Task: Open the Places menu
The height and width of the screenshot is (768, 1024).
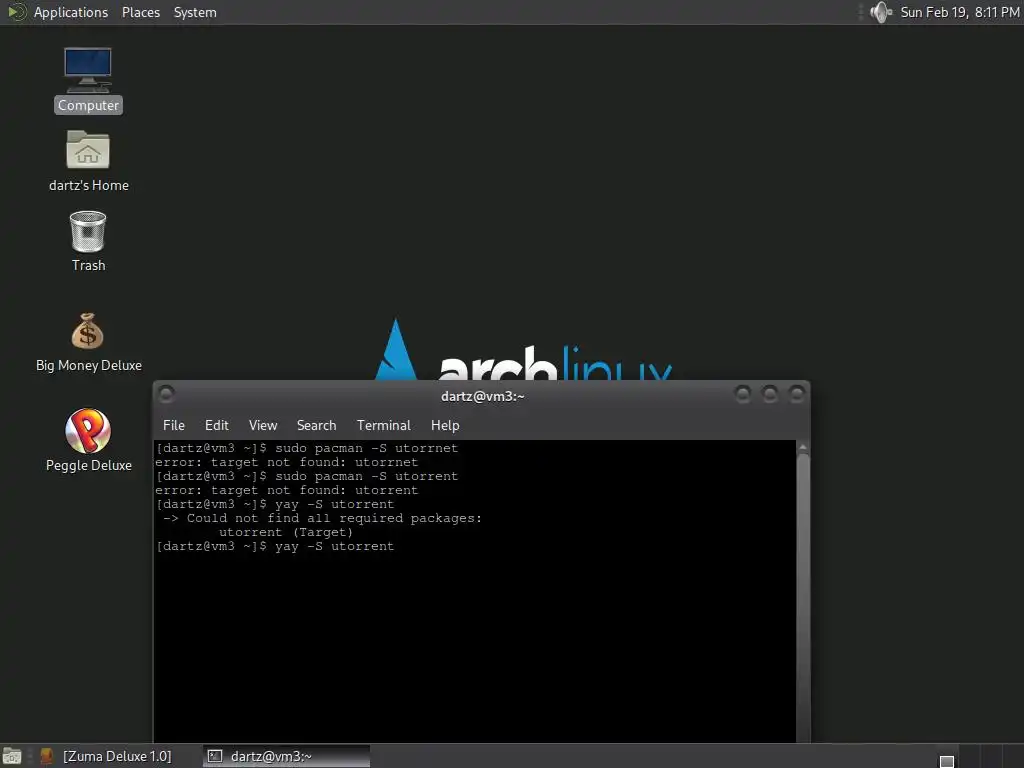Action: (x=141, y=12)
